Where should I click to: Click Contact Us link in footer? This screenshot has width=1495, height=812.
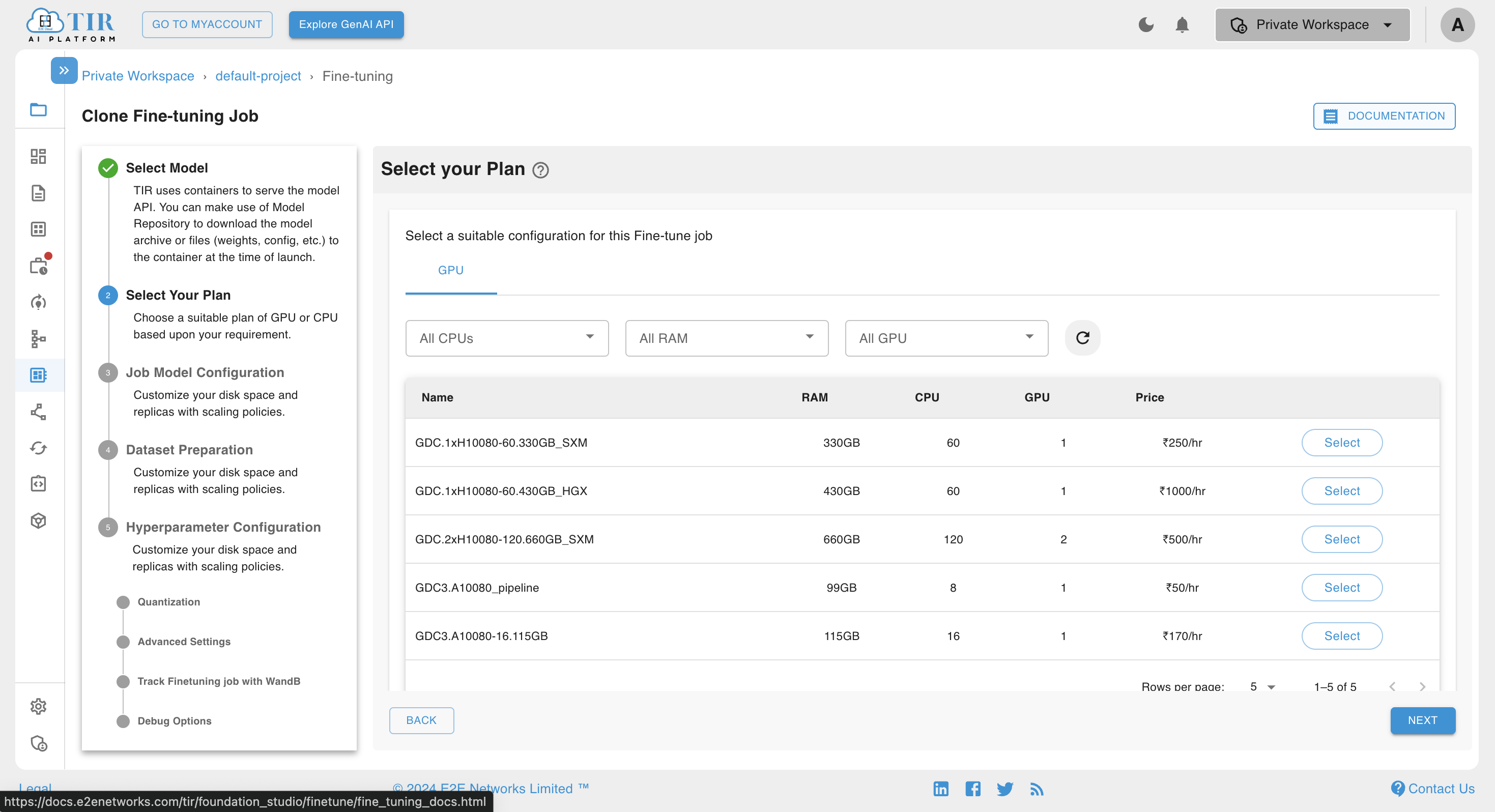pyautogui.click(x=1433, y=788)
